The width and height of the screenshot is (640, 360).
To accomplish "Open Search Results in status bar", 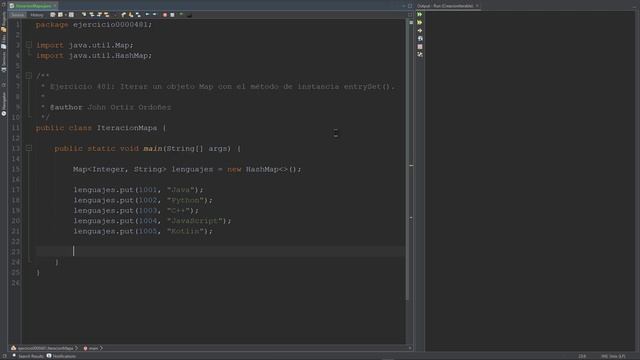I will [x=28, y=356].
